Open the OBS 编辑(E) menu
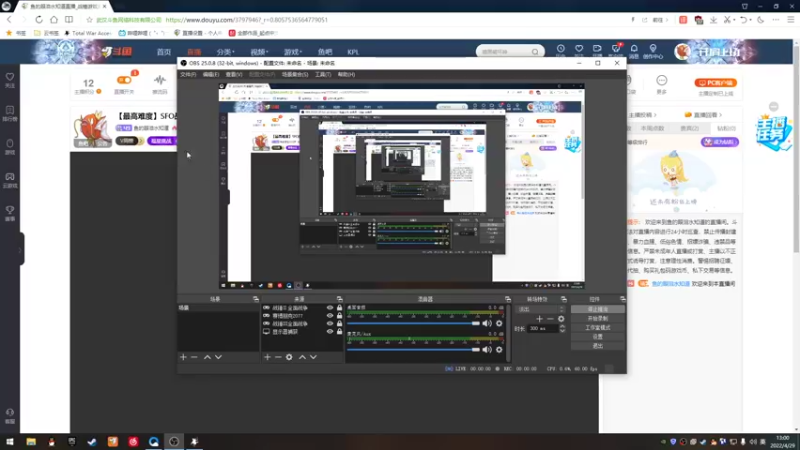800x450 pixels. pos(211,74)
